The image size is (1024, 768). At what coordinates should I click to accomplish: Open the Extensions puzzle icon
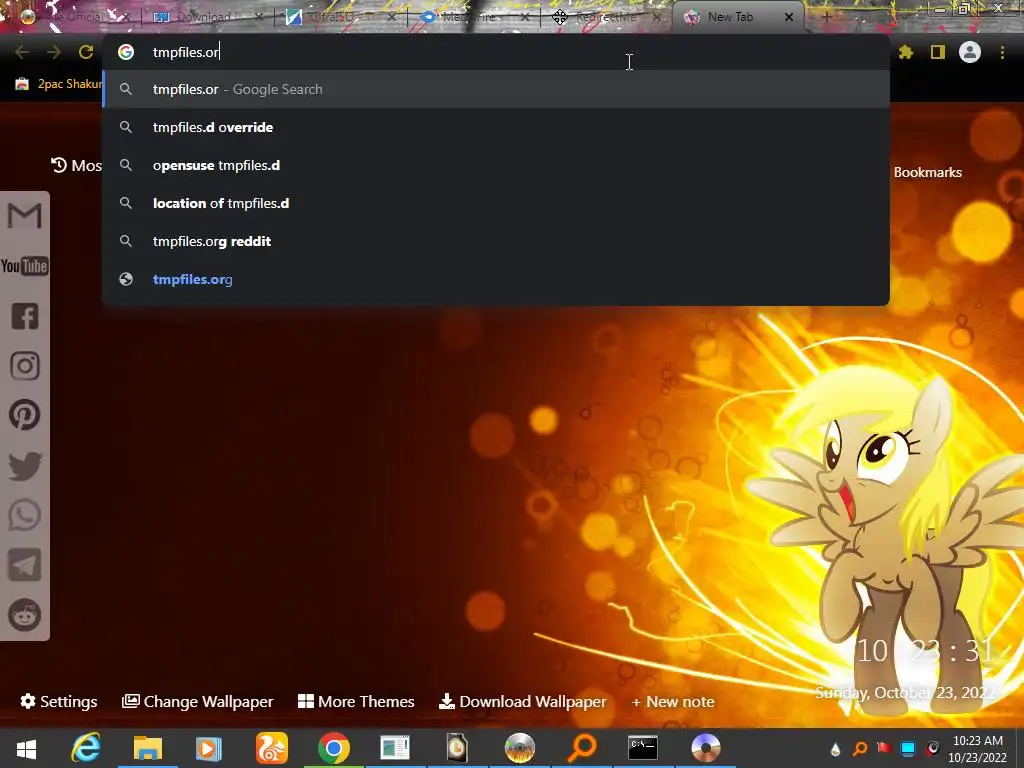point(906,52)
